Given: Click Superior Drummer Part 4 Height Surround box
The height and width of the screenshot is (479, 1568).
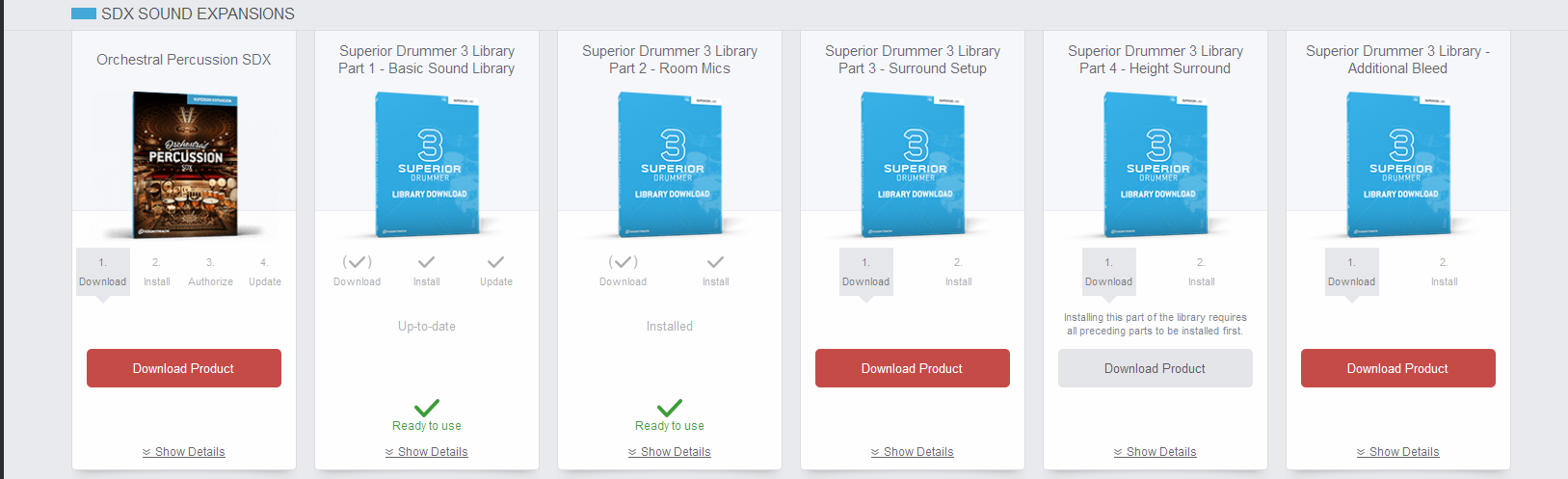Looking at the screenshot, I should click(x=1156, y=164).
